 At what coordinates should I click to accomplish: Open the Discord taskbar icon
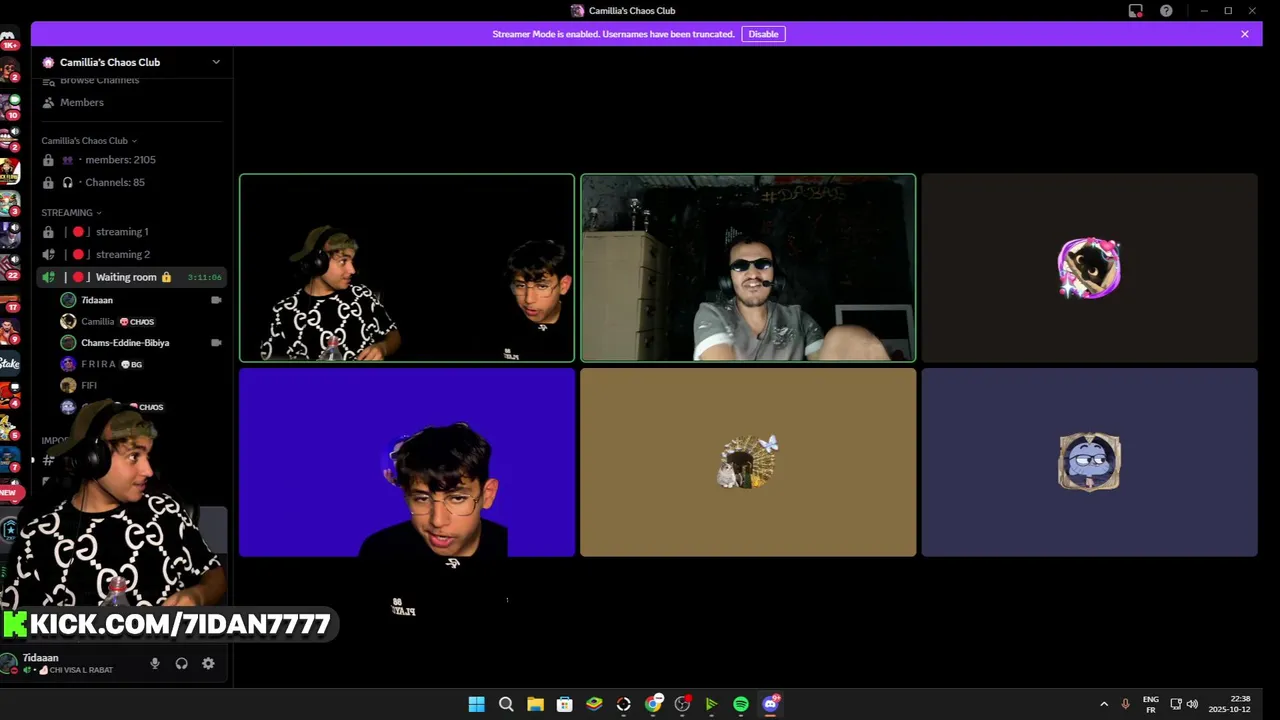coord(770,704)
